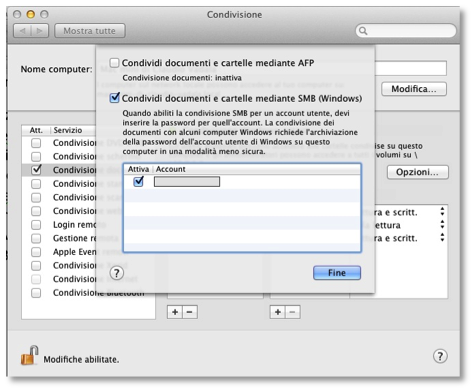This screenshot has height=391, width=474.
Task: Click the Attiva column header
Action: click(138, 169)
